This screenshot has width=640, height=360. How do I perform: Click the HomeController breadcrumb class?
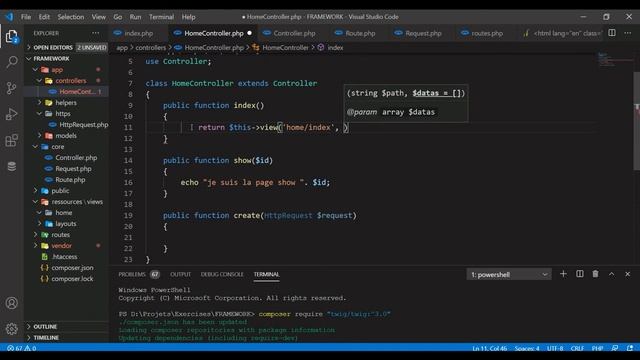tap(285, 48)
